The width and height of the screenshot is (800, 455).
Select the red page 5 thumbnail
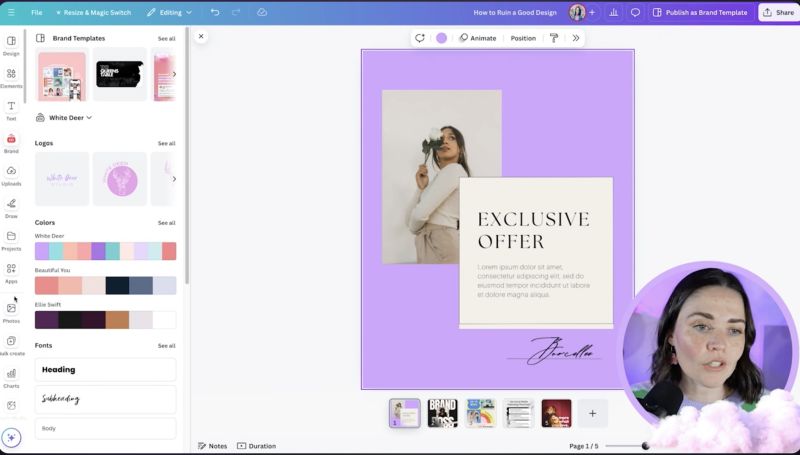[556, 413]
